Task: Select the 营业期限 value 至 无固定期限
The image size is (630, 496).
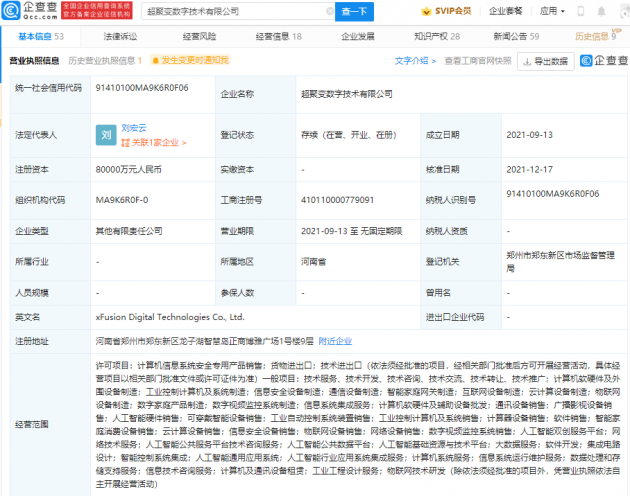Action: 352,231
